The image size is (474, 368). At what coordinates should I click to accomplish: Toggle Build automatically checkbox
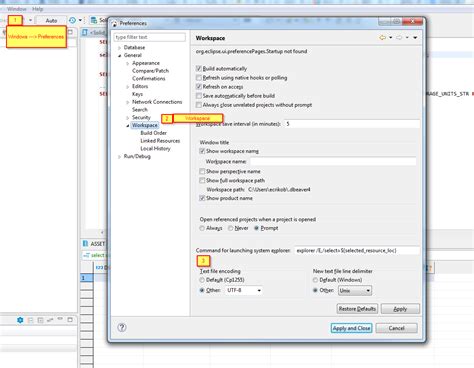pyautogui.click(x=199, y=68)
